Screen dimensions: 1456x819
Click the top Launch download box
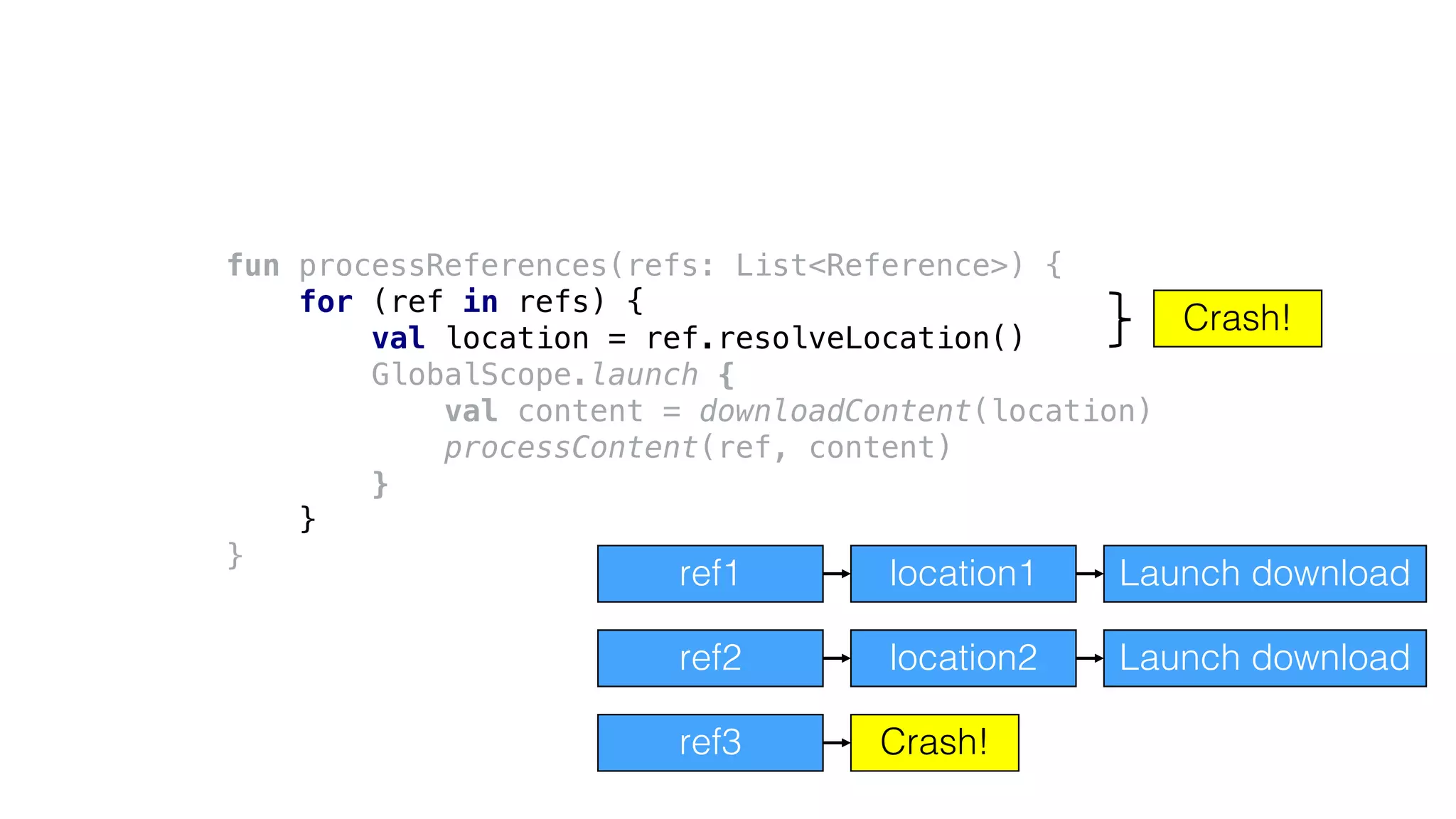pos(1264,574)
